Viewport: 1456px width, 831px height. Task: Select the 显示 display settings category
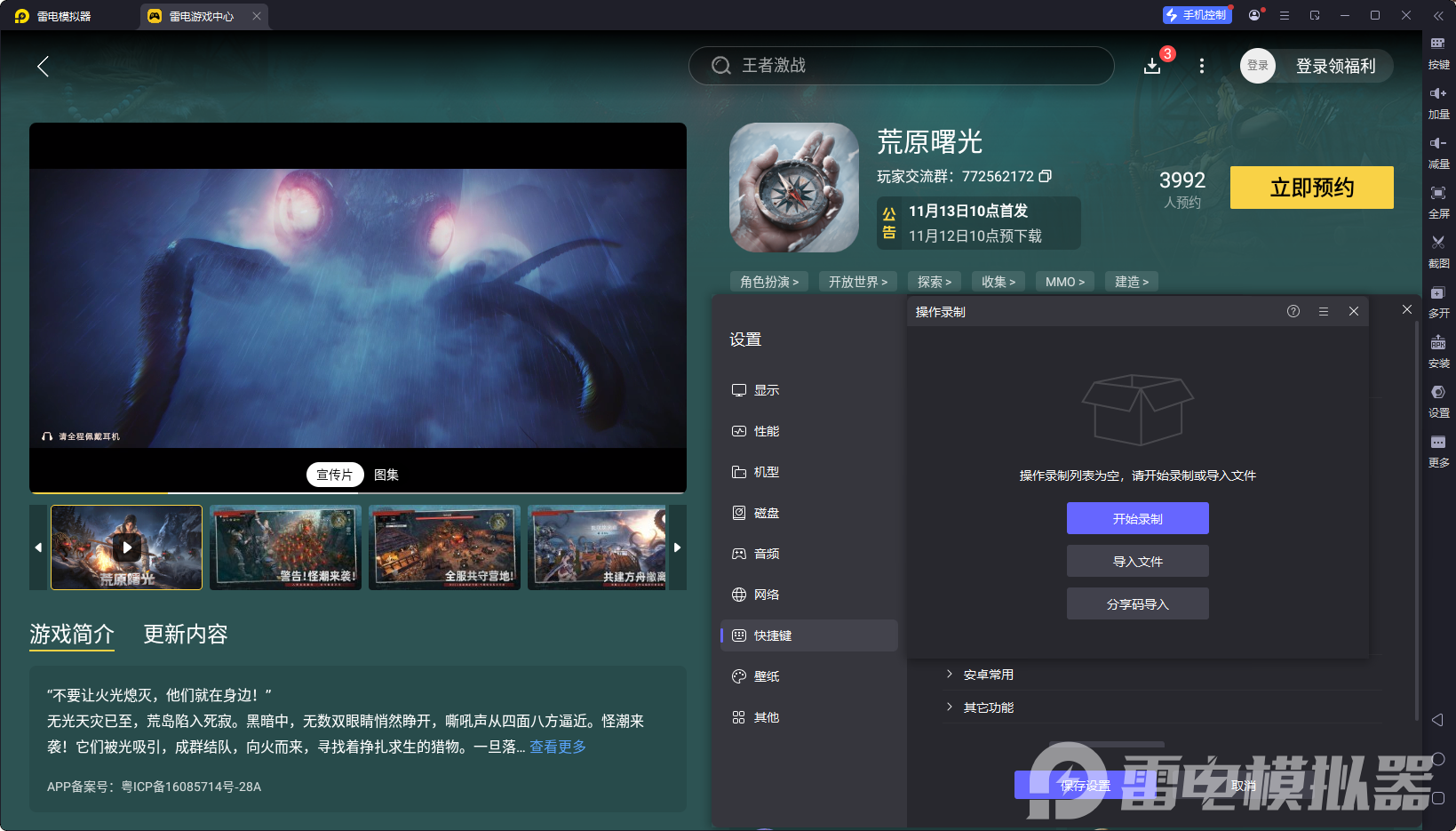click(x=767, y=389)
